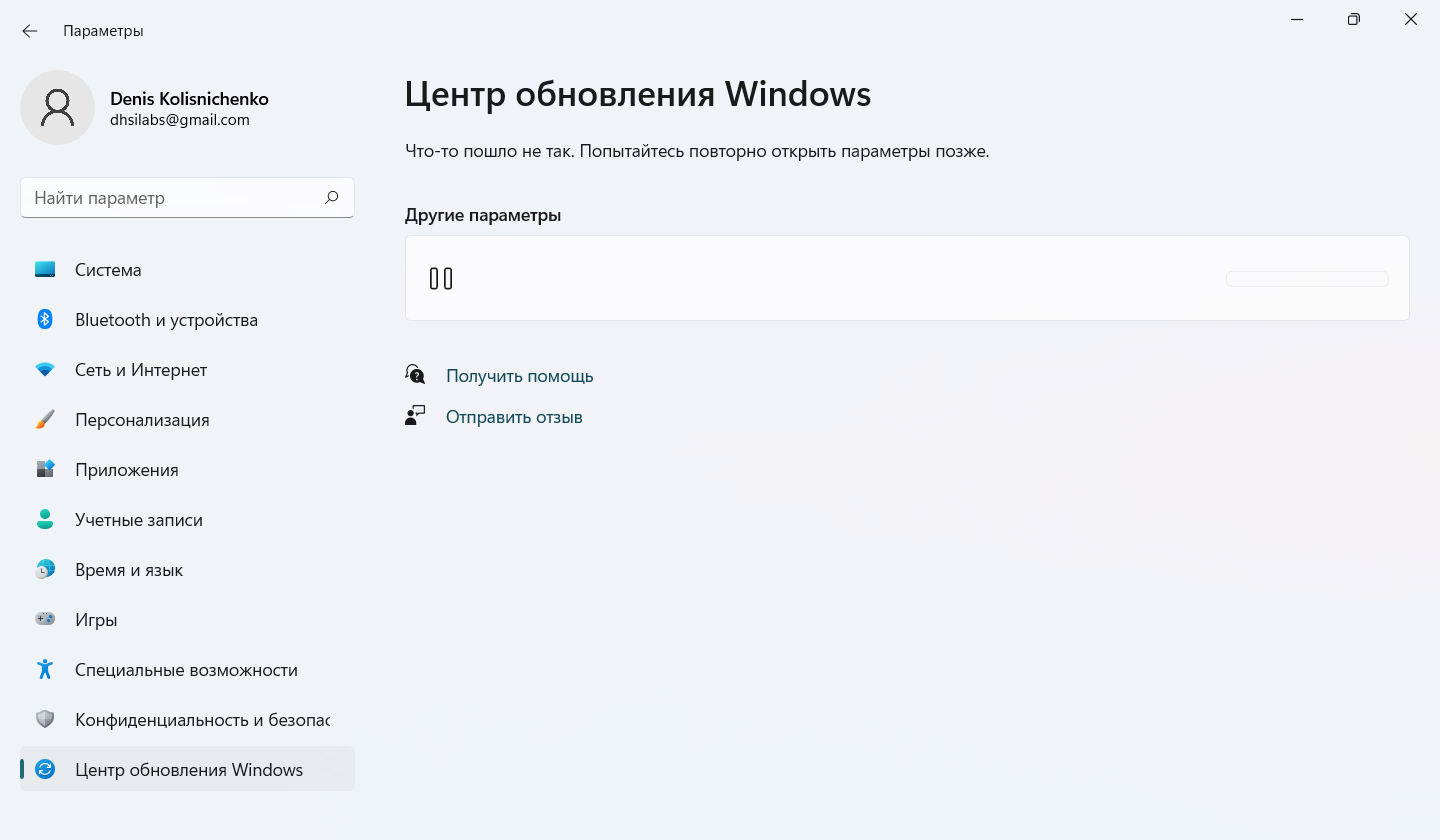This screenshot has width=1440, height=840.
Task: Click the Система monitor icon
Action: 45,270
